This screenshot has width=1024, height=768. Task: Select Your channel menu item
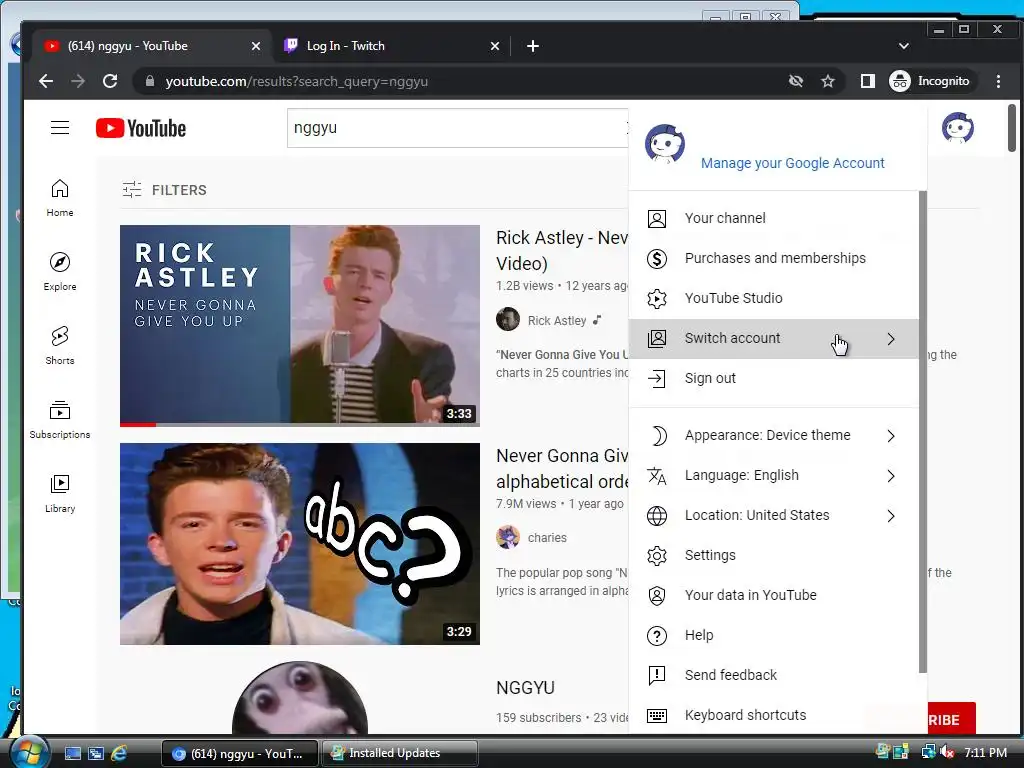click(x=773, y=218)
